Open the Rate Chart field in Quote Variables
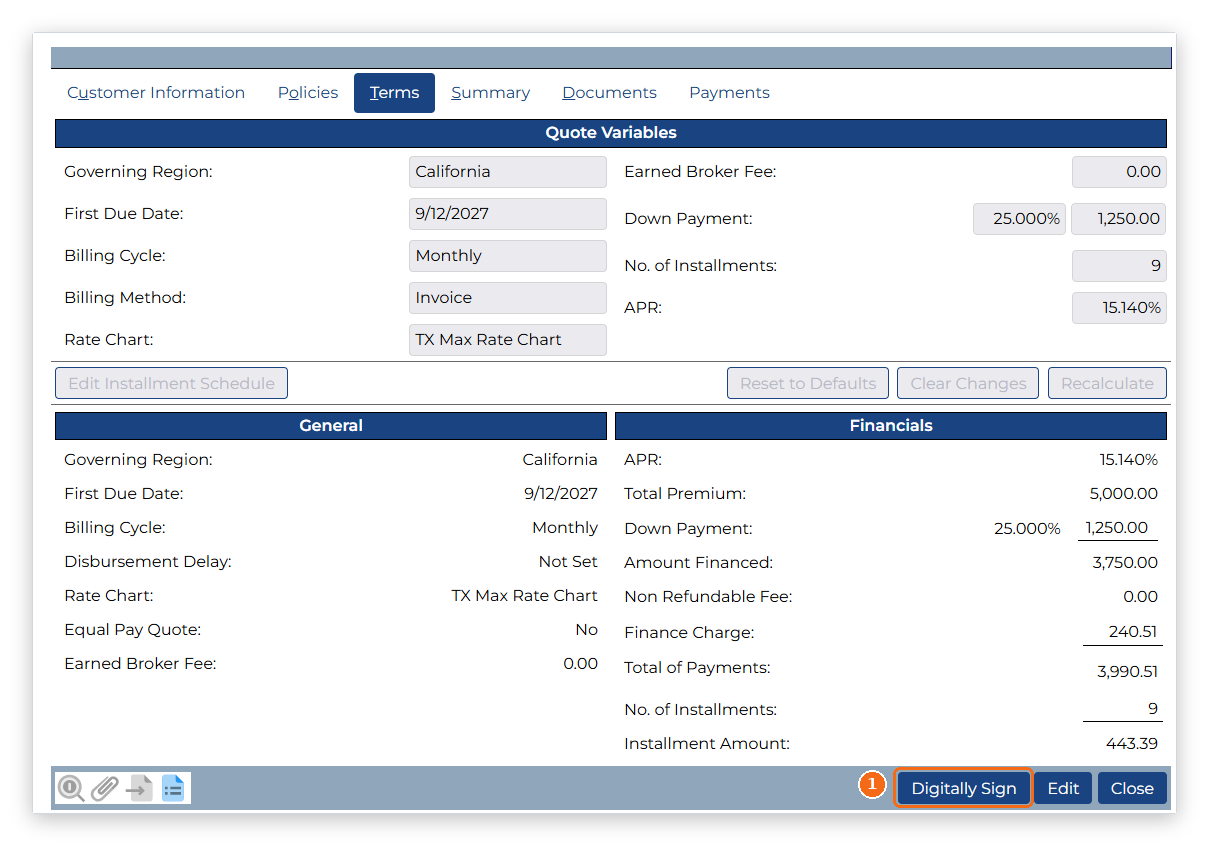 click(508, 340)
